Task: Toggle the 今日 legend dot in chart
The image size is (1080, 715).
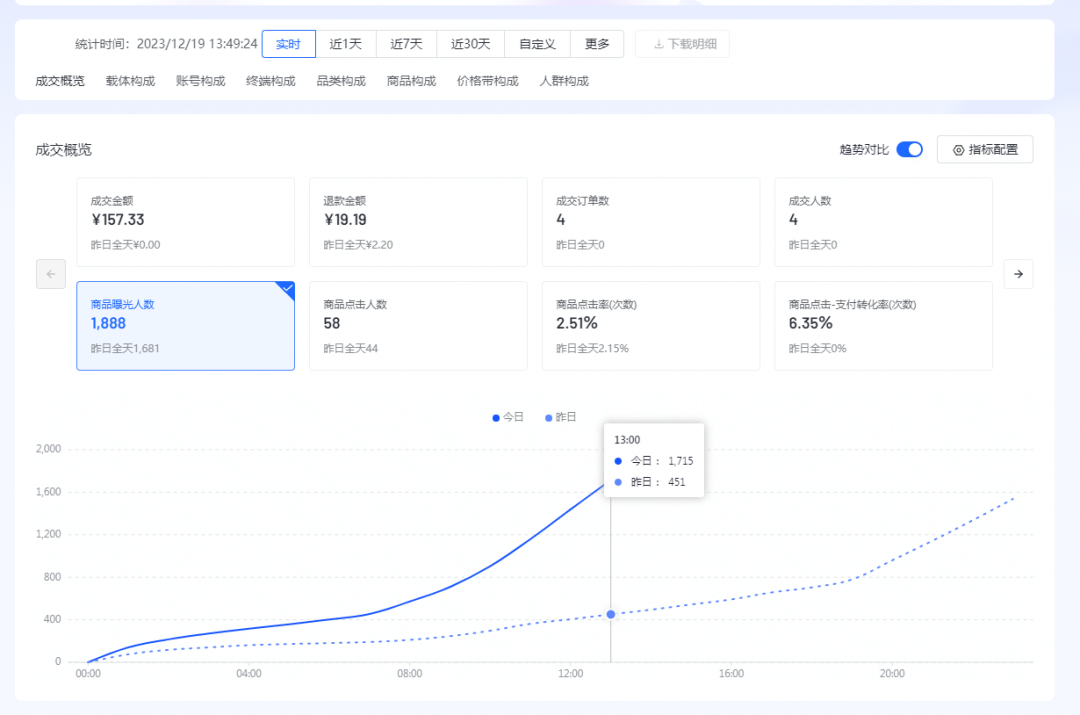Action: pos(496,418)
